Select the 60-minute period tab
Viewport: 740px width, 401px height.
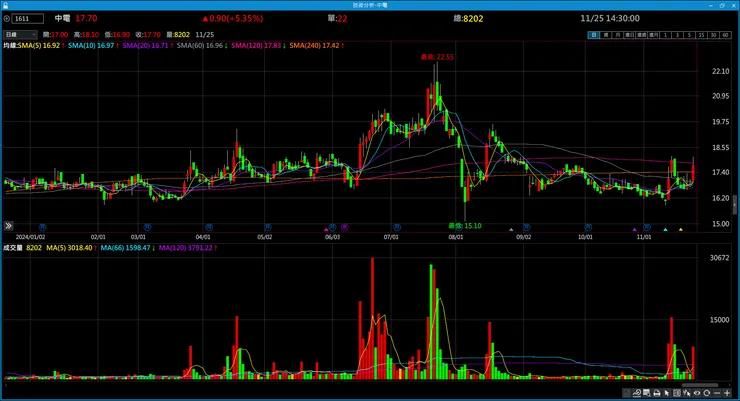[725, 35]
